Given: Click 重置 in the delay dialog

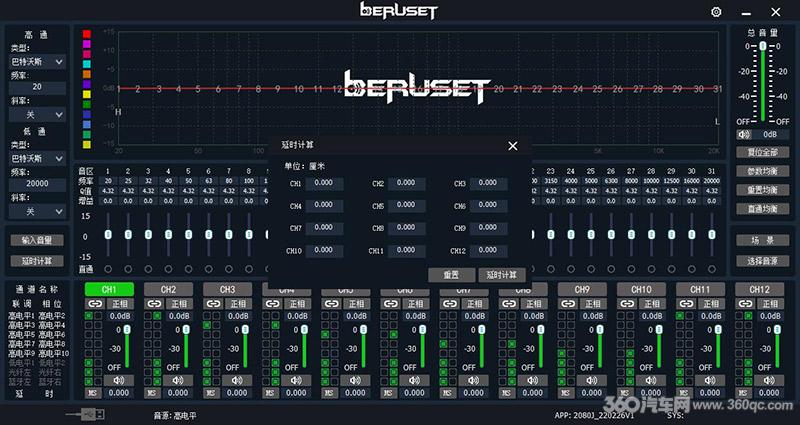Looking at the screenshot, I should pos(452,275).
